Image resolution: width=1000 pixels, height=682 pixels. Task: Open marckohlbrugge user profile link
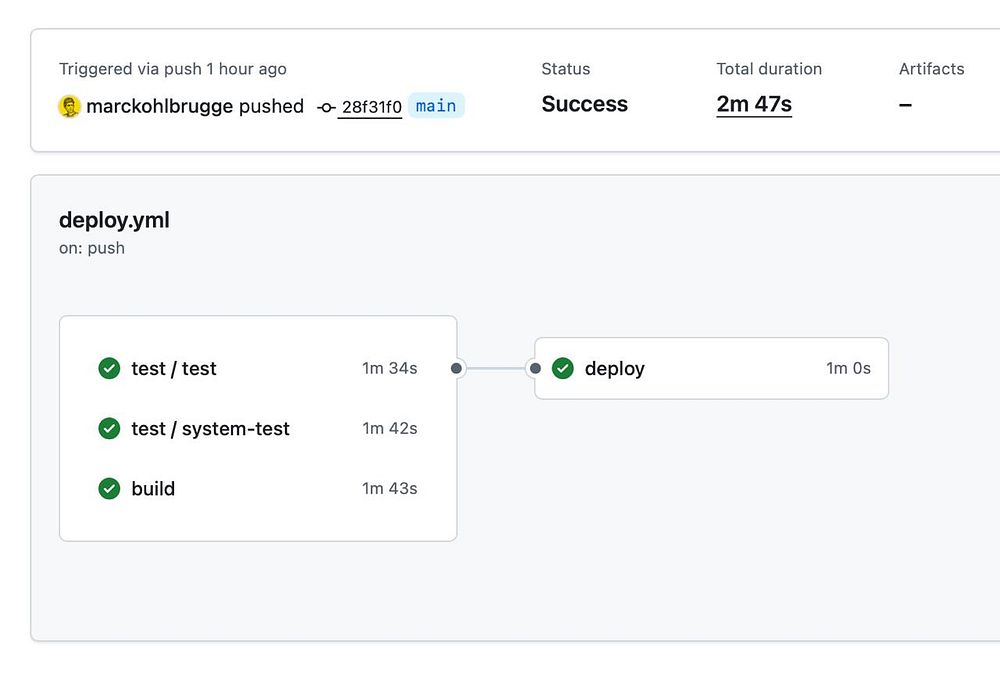coord(160,106)
